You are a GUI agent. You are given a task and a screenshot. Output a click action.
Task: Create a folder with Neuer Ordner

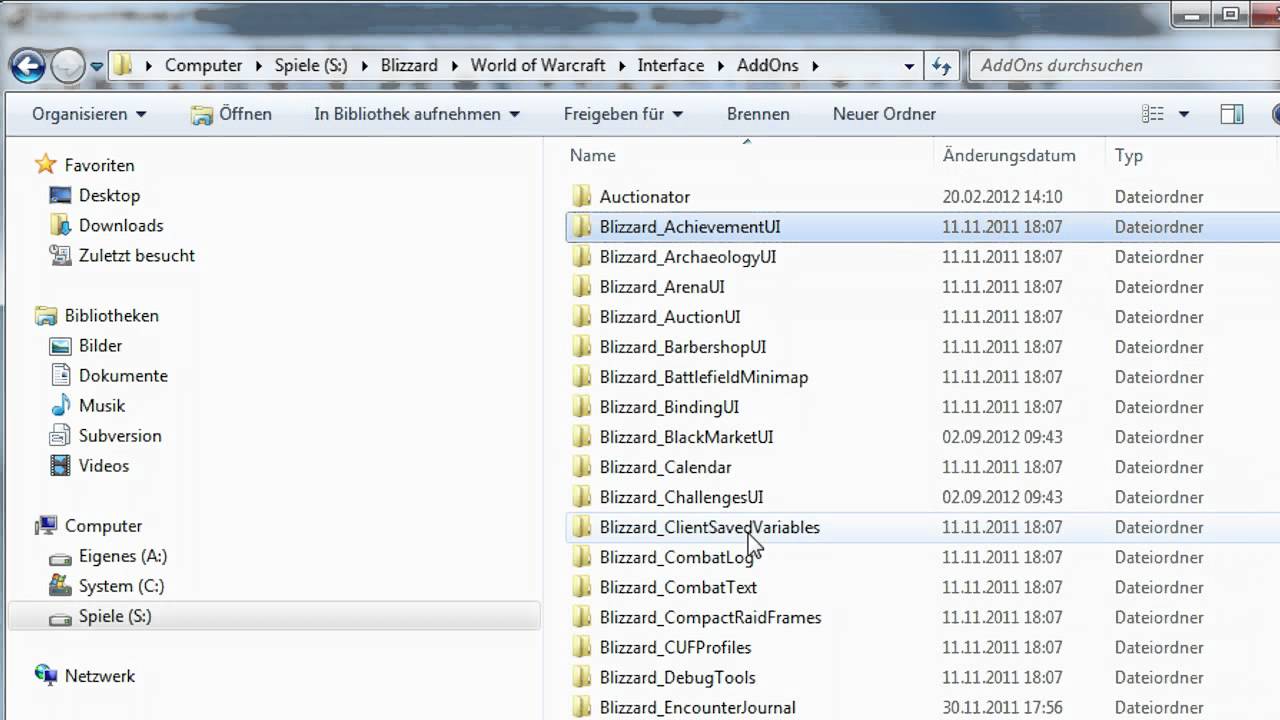[884, 114]
